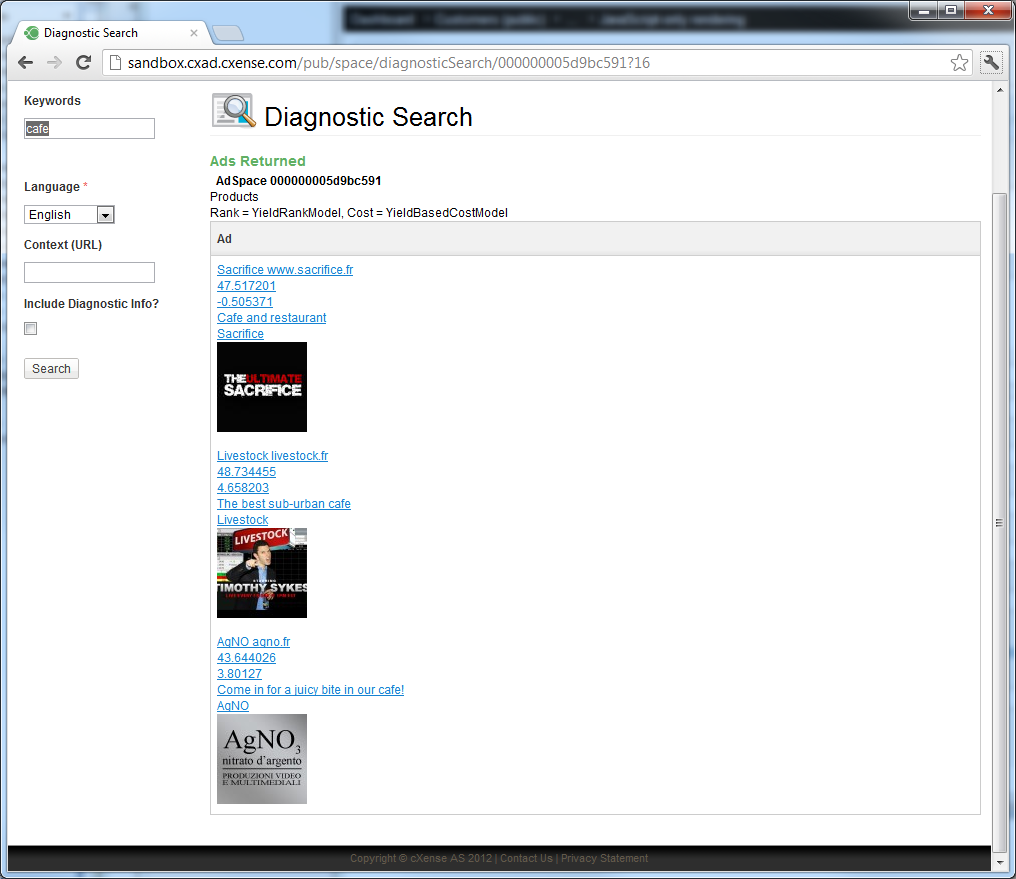Click the Search button
Image resolution: width=1016 pixels, height=879 pixels.
[51, 369]
